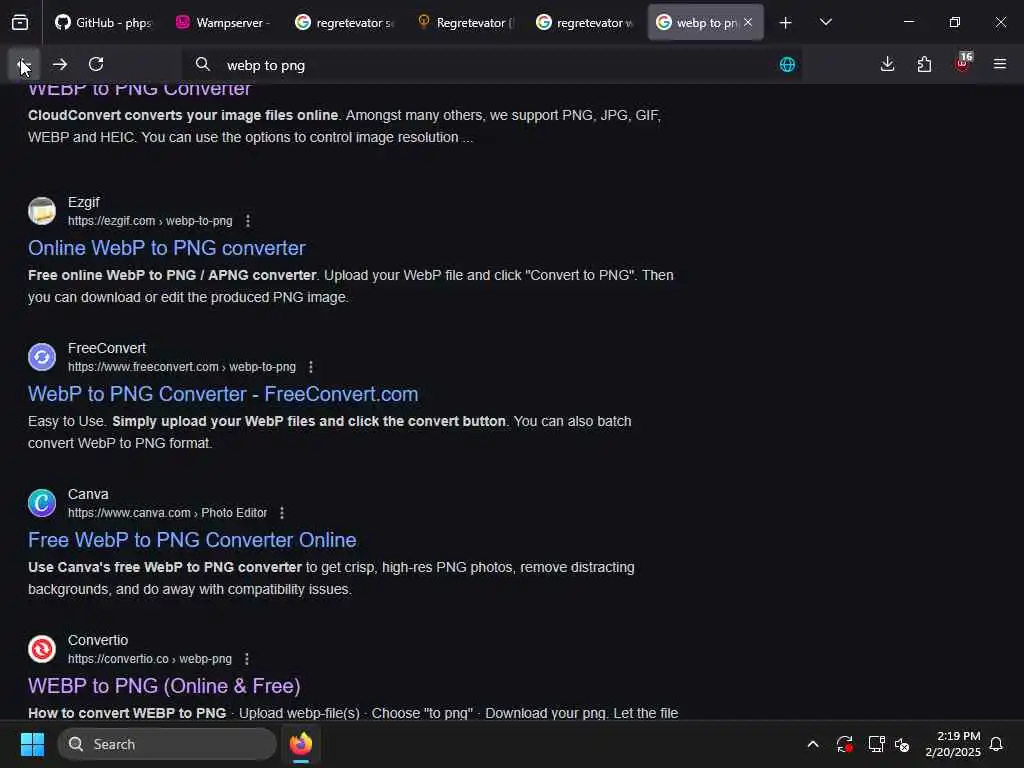Close the webp to png tab
This screenshot has height=768, width=1024.
pos(748,22)
